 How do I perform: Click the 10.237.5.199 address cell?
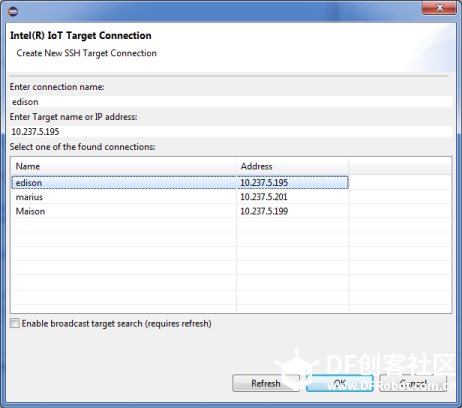(x=292, y=211)
